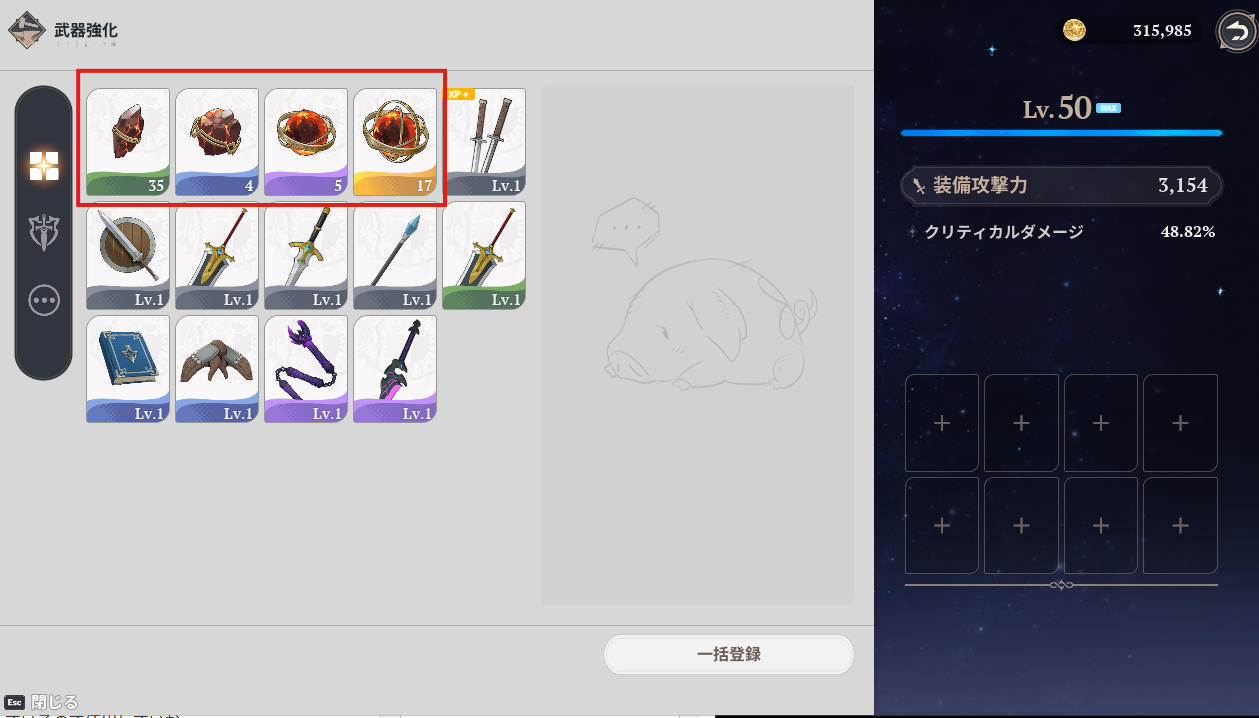Click the gold coin currency icon

[1074, 31]
